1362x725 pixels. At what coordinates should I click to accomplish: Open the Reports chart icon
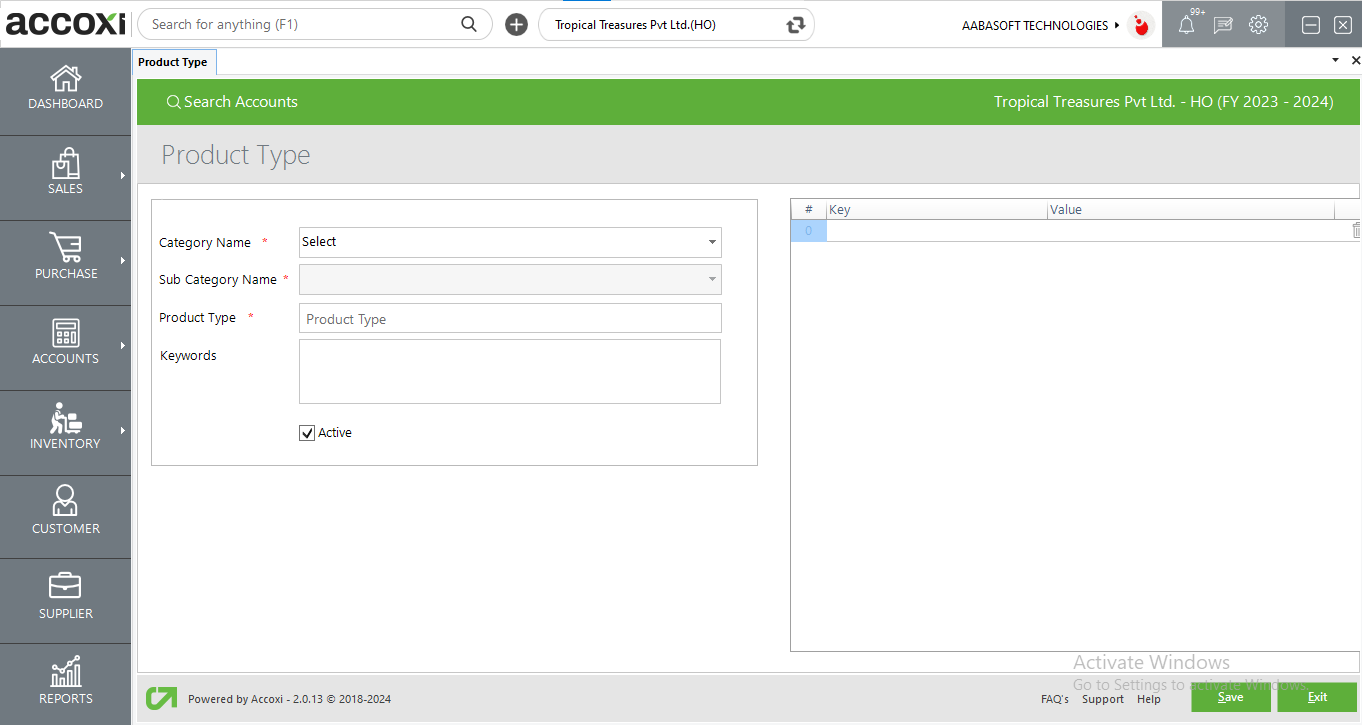pos(66,672)
